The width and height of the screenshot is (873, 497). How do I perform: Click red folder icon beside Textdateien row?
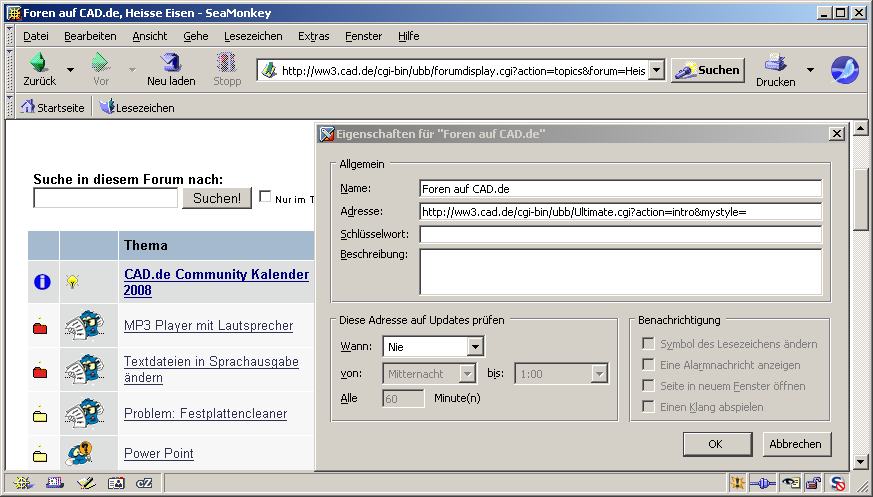[x=40, y=371]
